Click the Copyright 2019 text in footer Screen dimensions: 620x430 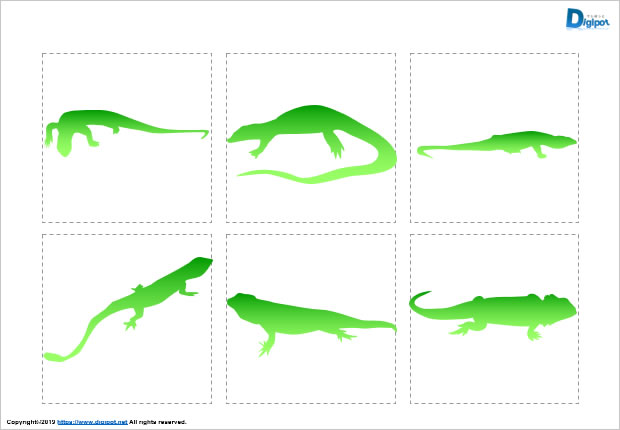click(29, 422)
